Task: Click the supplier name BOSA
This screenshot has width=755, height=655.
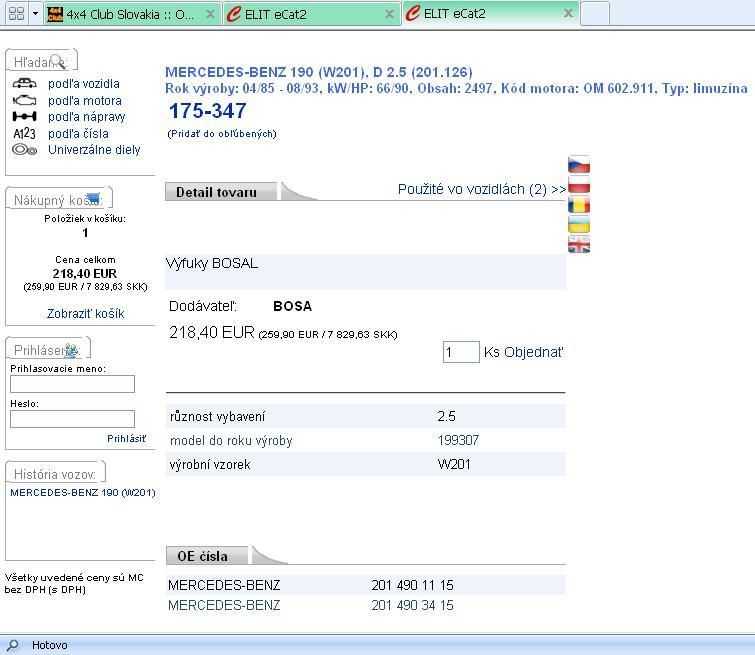Action: [x=292, y=306]
